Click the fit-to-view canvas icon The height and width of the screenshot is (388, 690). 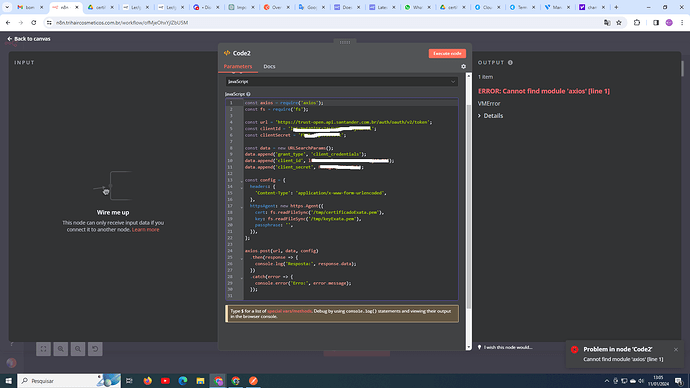point(44,349)
